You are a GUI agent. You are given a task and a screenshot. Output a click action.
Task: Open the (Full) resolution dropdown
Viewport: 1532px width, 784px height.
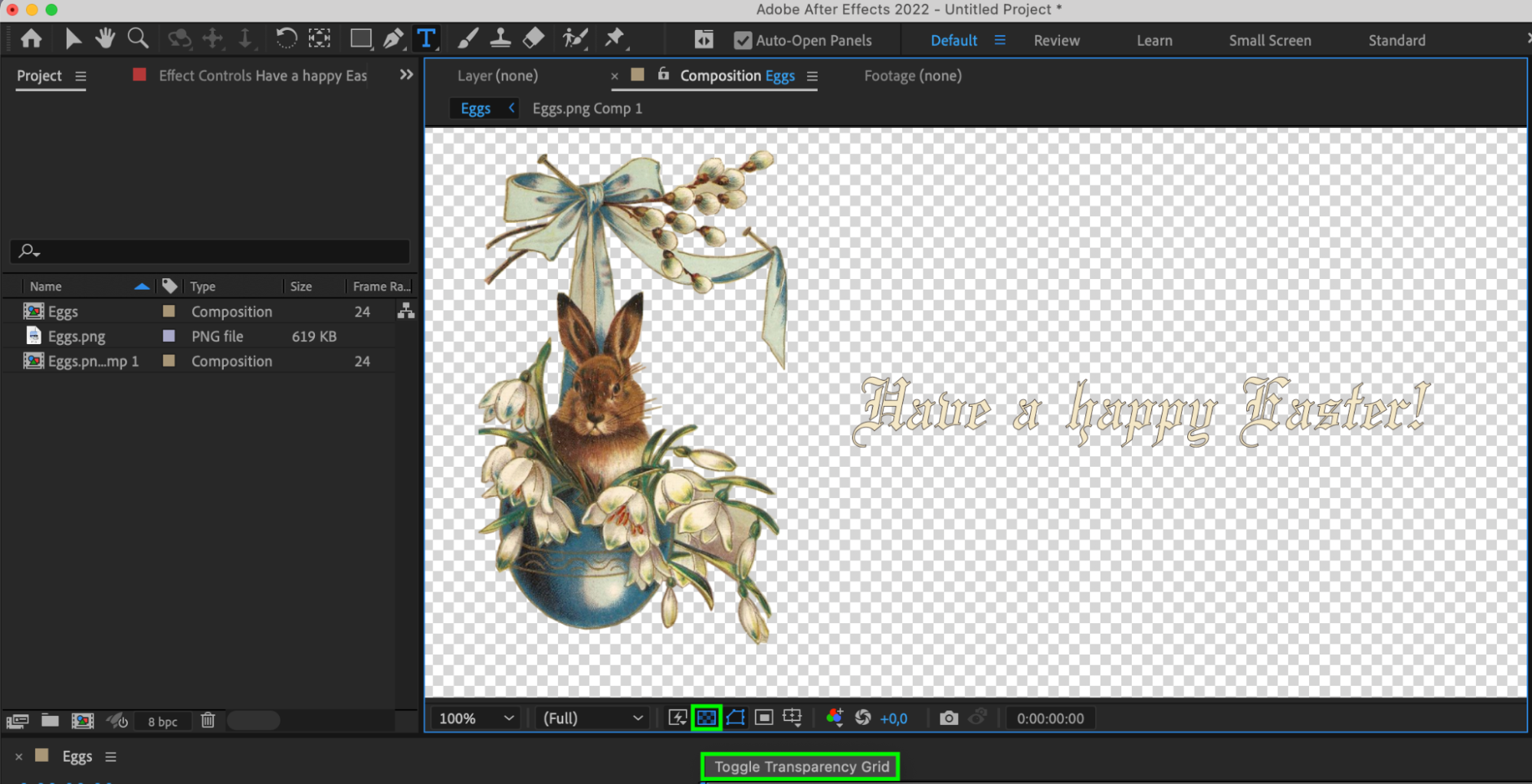pos(592,718)
